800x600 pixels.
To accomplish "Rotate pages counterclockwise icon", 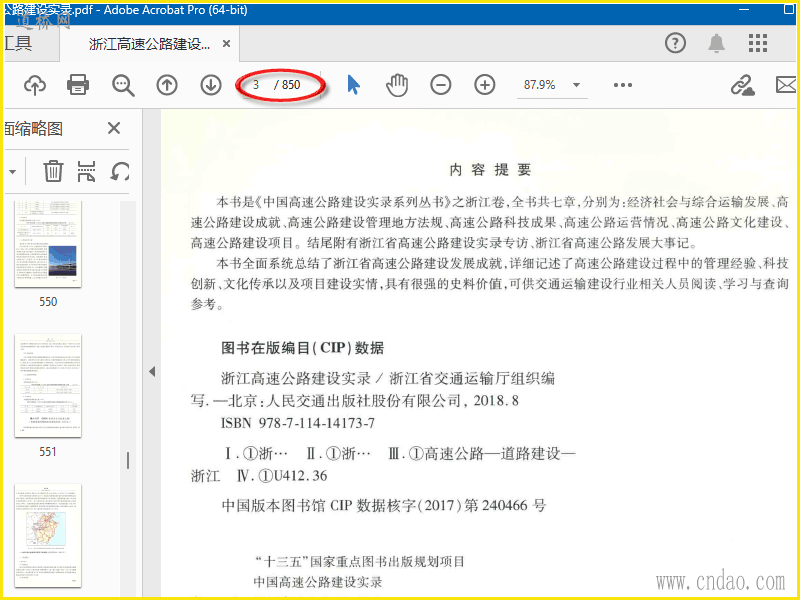I will tap(120, 171).
